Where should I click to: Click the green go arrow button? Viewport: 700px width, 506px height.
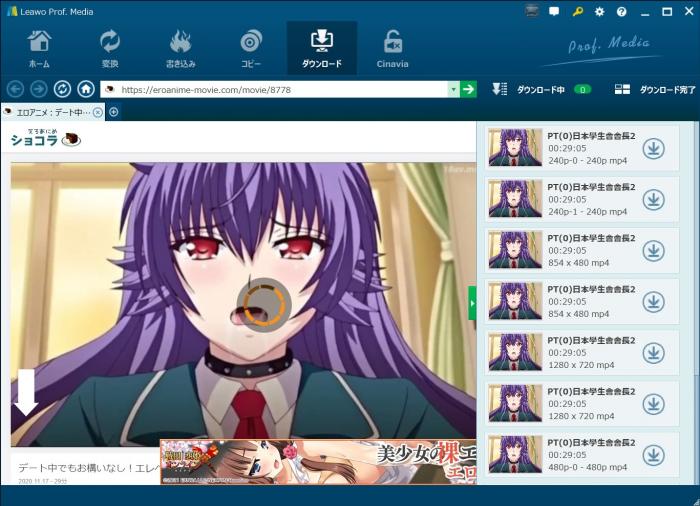[x=468, y=90]
